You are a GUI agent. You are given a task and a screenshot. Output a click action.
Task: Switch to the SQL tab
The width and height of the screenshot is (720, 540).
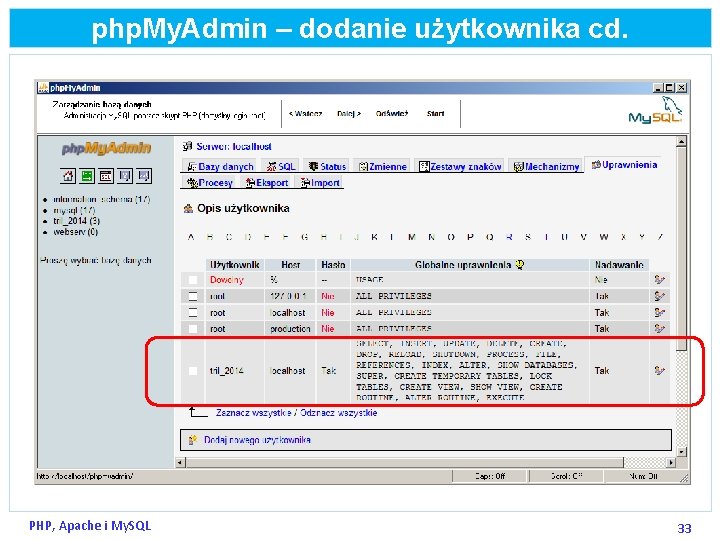click(281, 167)
